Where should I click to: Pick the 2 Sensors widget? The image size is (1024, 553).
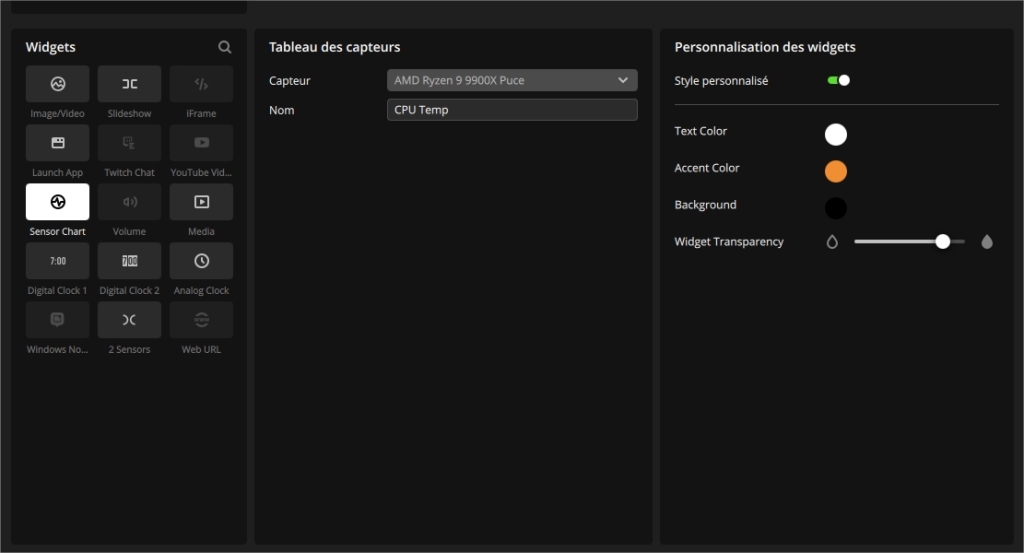(130, 320)
